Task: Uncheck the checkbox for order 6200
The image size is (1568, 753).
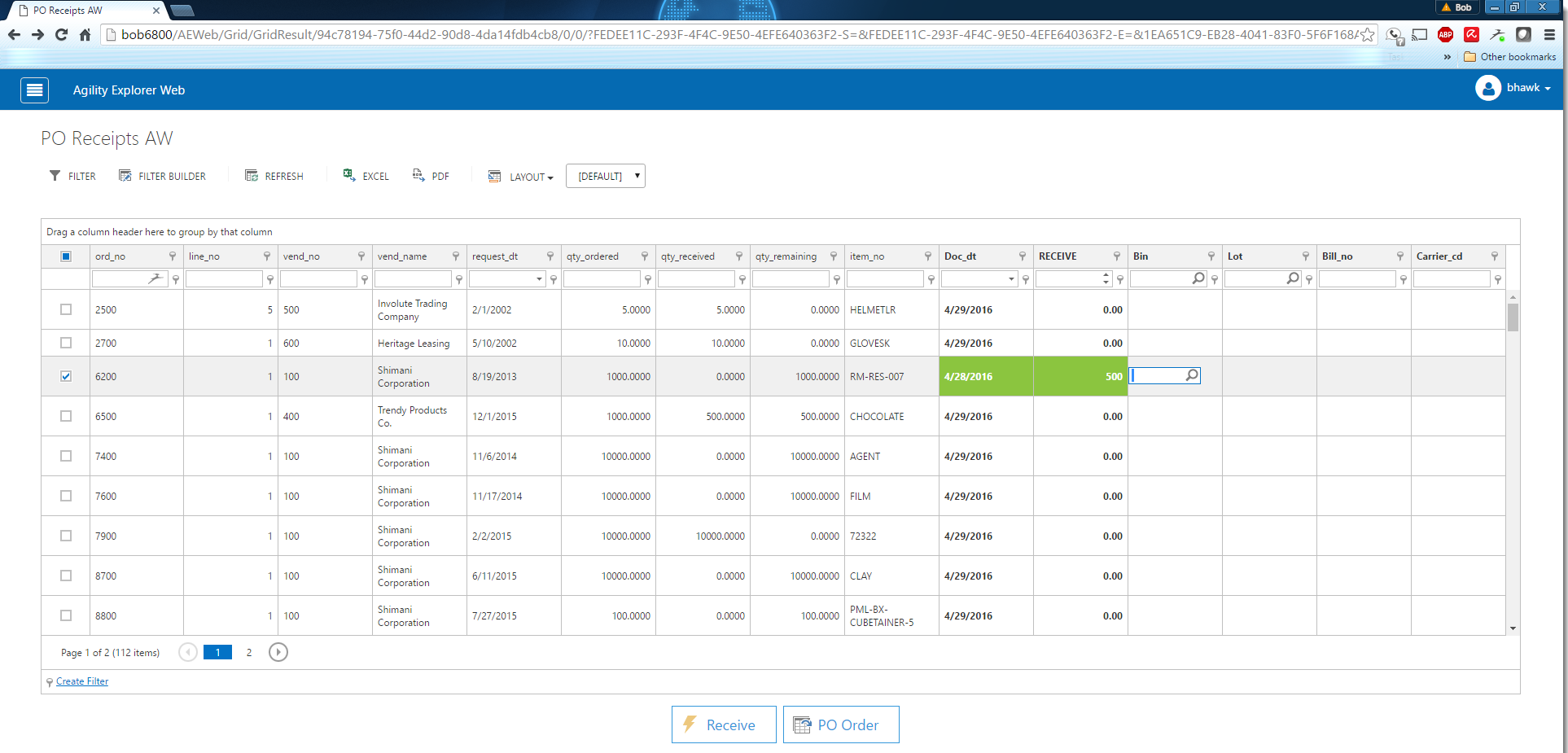Action: [x=66, y=376]
